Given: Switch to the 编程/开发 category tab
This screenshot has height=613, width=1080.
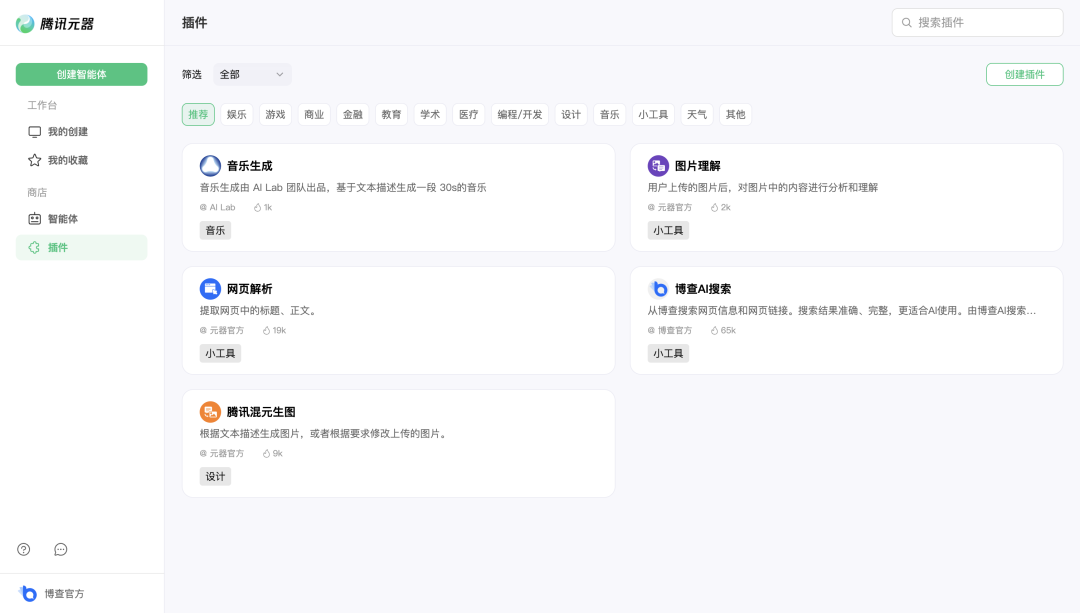Looking at the screenshot, I should (x=520, y=114).
